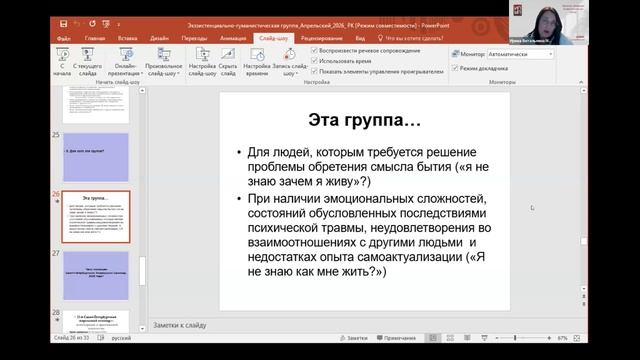The width and height of the screenshot is (640, 360).
Task: Click the slide counter Слайд 26 из 33
Action: (x=71, y=338)
